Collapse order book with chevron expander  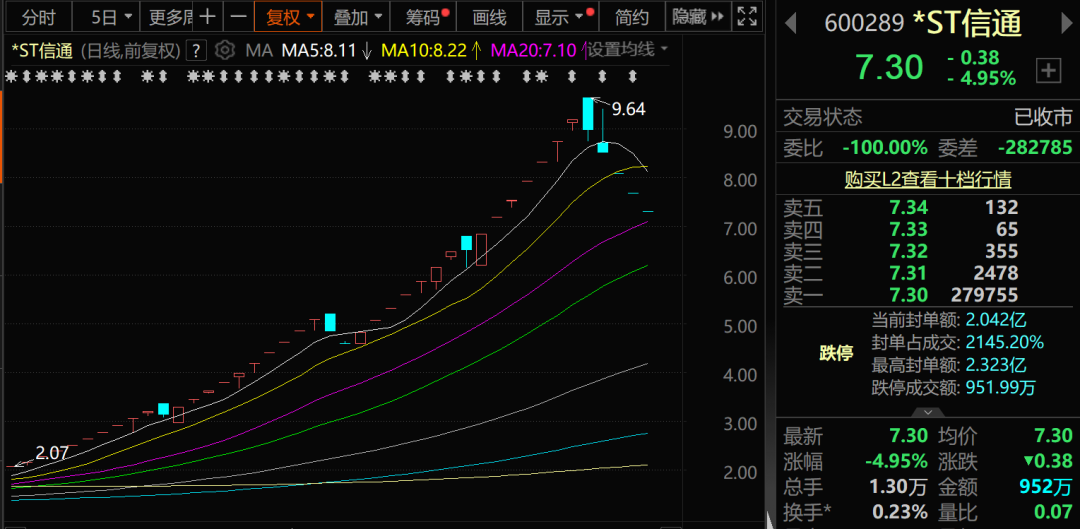click(x=927, y=412)
